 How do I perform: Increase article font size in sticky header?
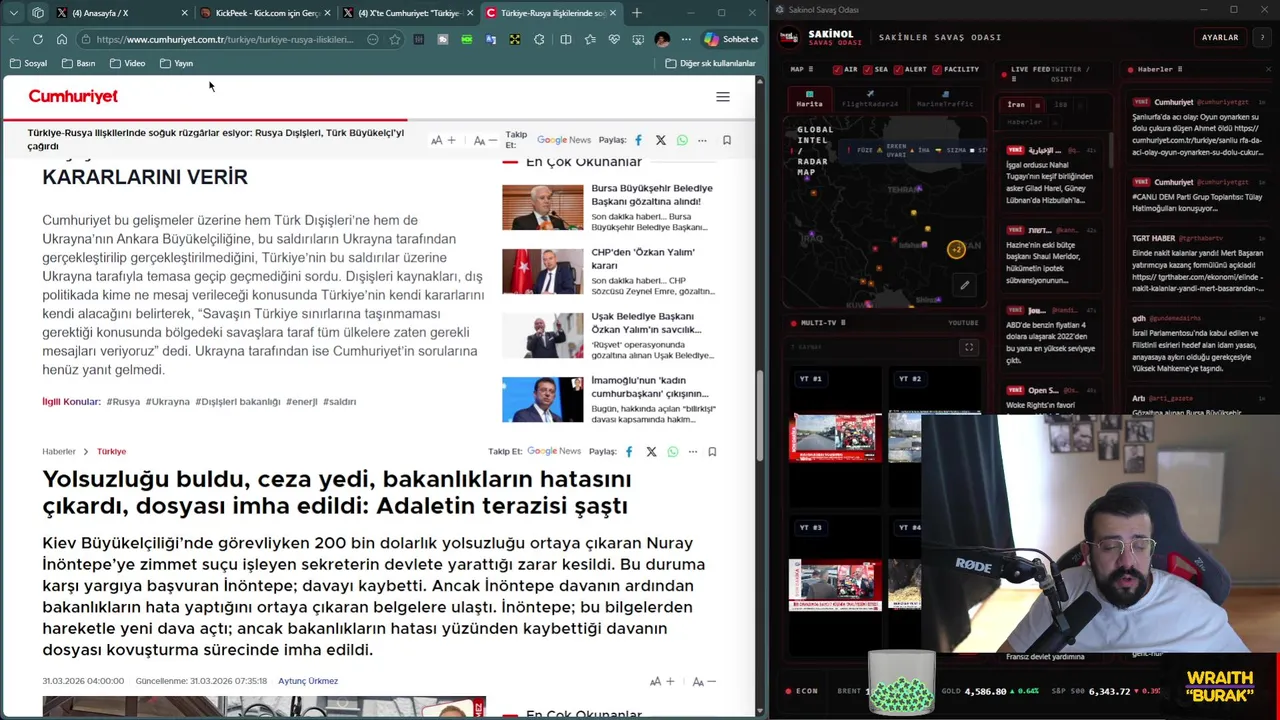(x=443, y=140)
